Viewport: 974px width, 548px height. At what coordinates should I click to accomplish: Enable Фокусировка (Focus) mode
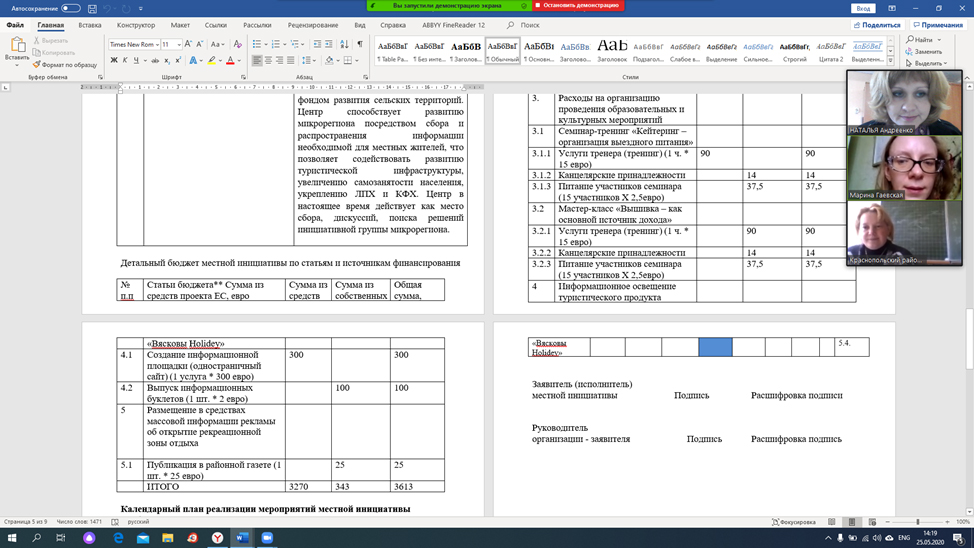point(794,522)
